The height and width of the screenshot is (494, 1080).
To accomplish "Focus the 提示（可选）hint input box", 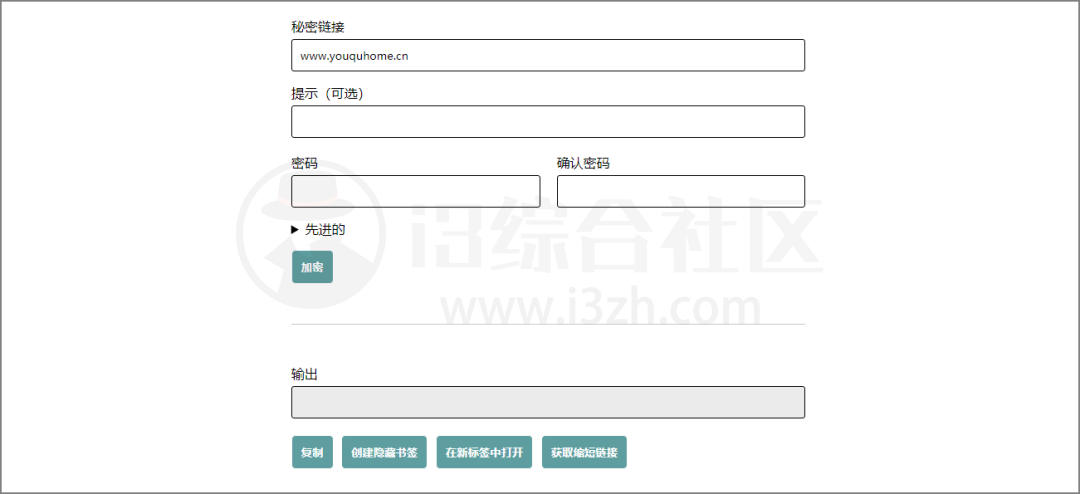I will pos(548,121).
